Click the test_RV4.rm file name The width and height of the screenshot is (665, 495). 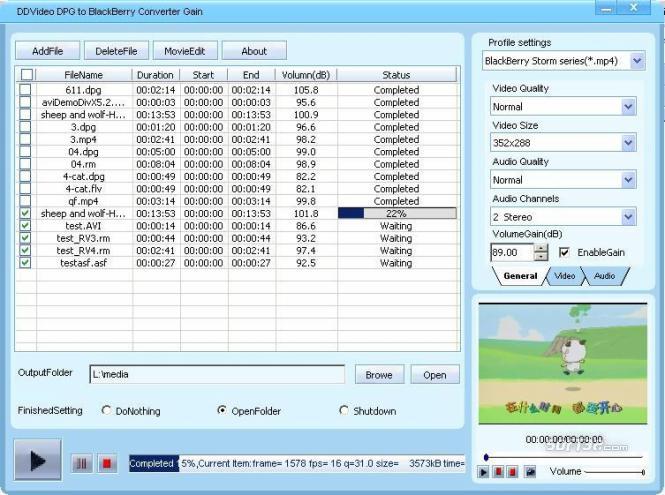point(84,250)
